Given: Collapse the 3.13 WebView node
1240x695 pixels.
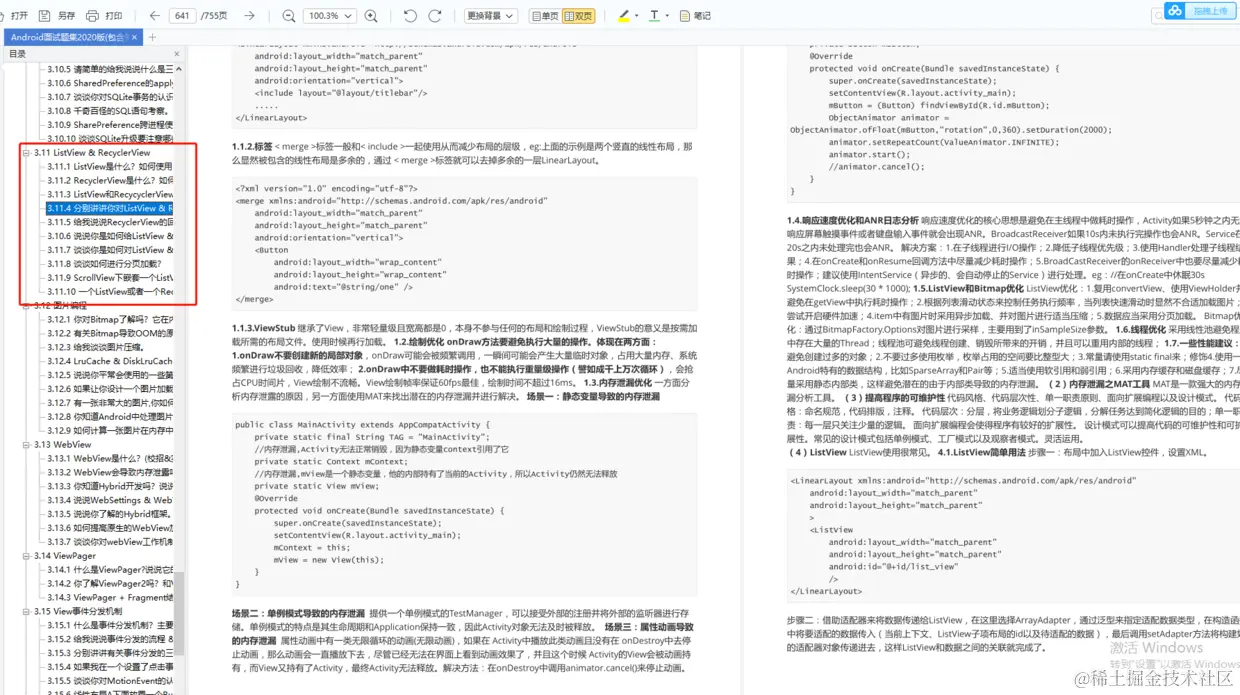Looking at the screenshot, I should coord(27,444).
